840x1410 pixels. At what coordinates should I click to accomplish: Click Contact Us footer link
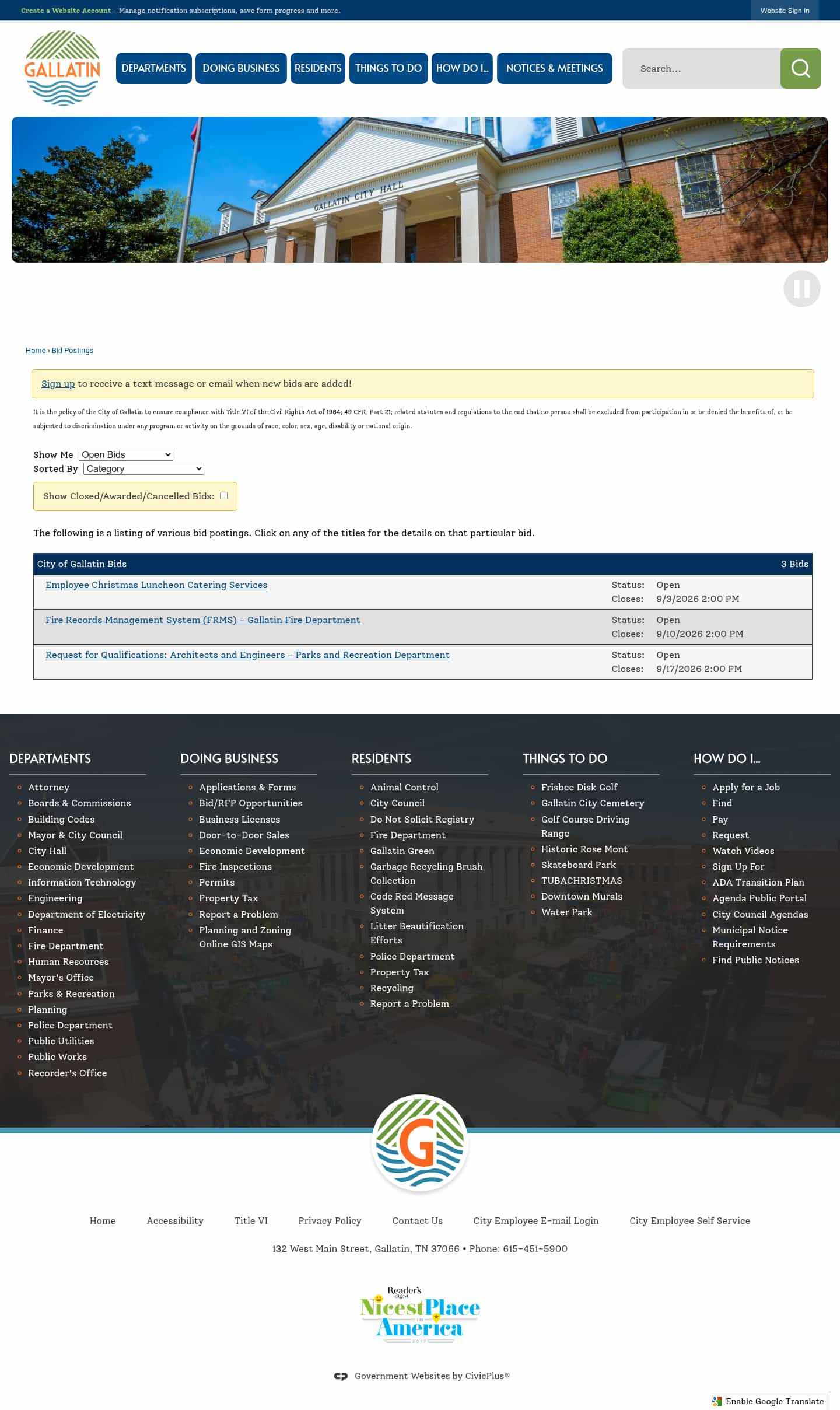418,1221
